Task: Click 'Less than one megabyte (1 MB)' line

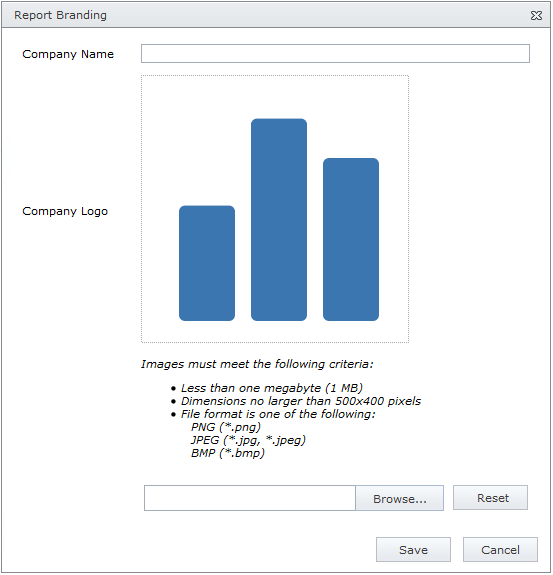Action: click(x=272, y=388)
